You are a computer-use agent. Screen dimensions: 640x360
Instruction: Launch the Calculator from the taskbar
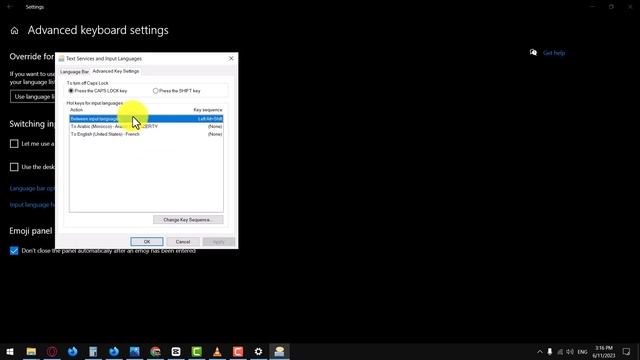coord(93,351)
